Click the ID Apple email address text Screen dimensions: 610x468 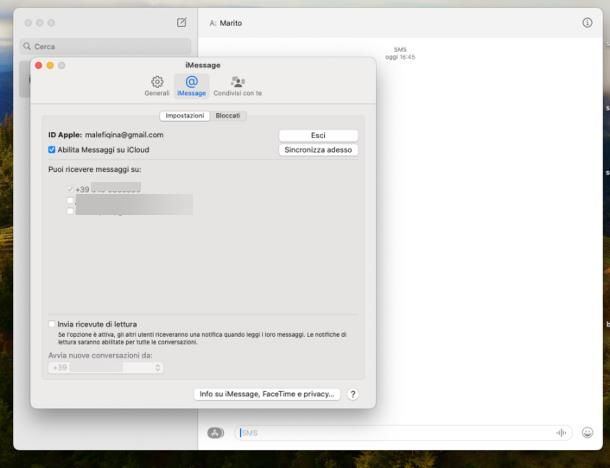coord(124,135)
